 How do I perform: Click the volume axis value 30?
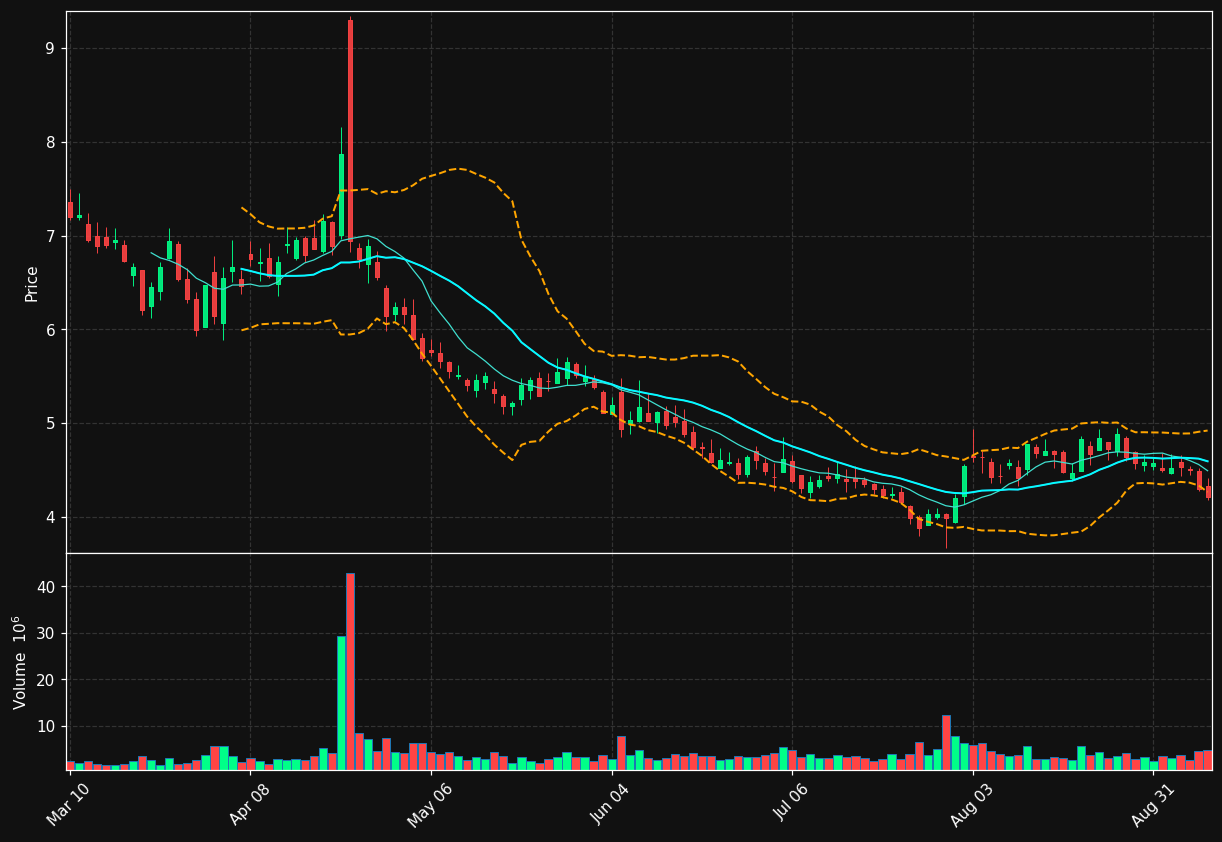pos(46,634)
